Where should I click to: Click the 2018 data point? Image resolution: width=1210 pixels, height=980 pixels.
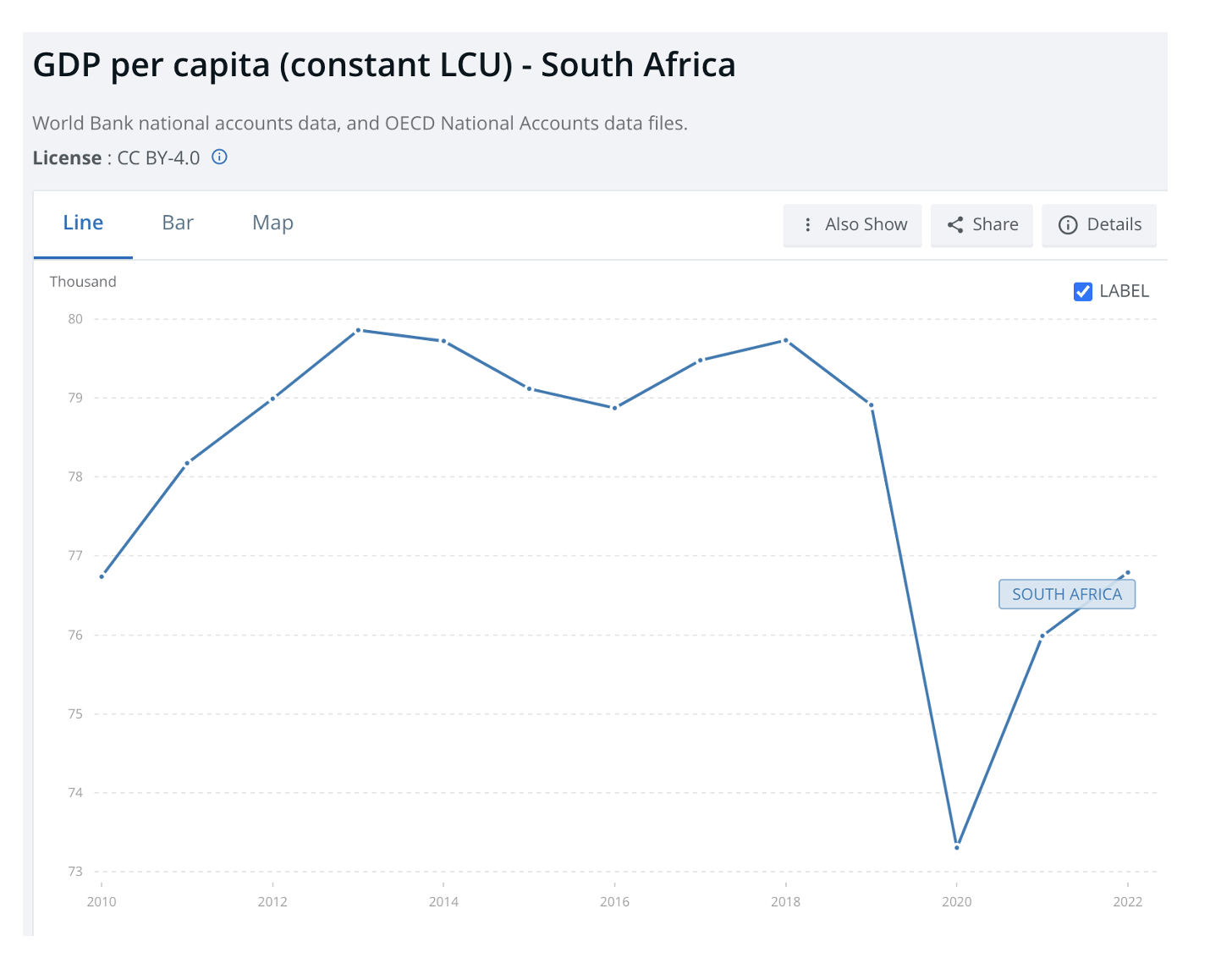click(x=786, y=340)
